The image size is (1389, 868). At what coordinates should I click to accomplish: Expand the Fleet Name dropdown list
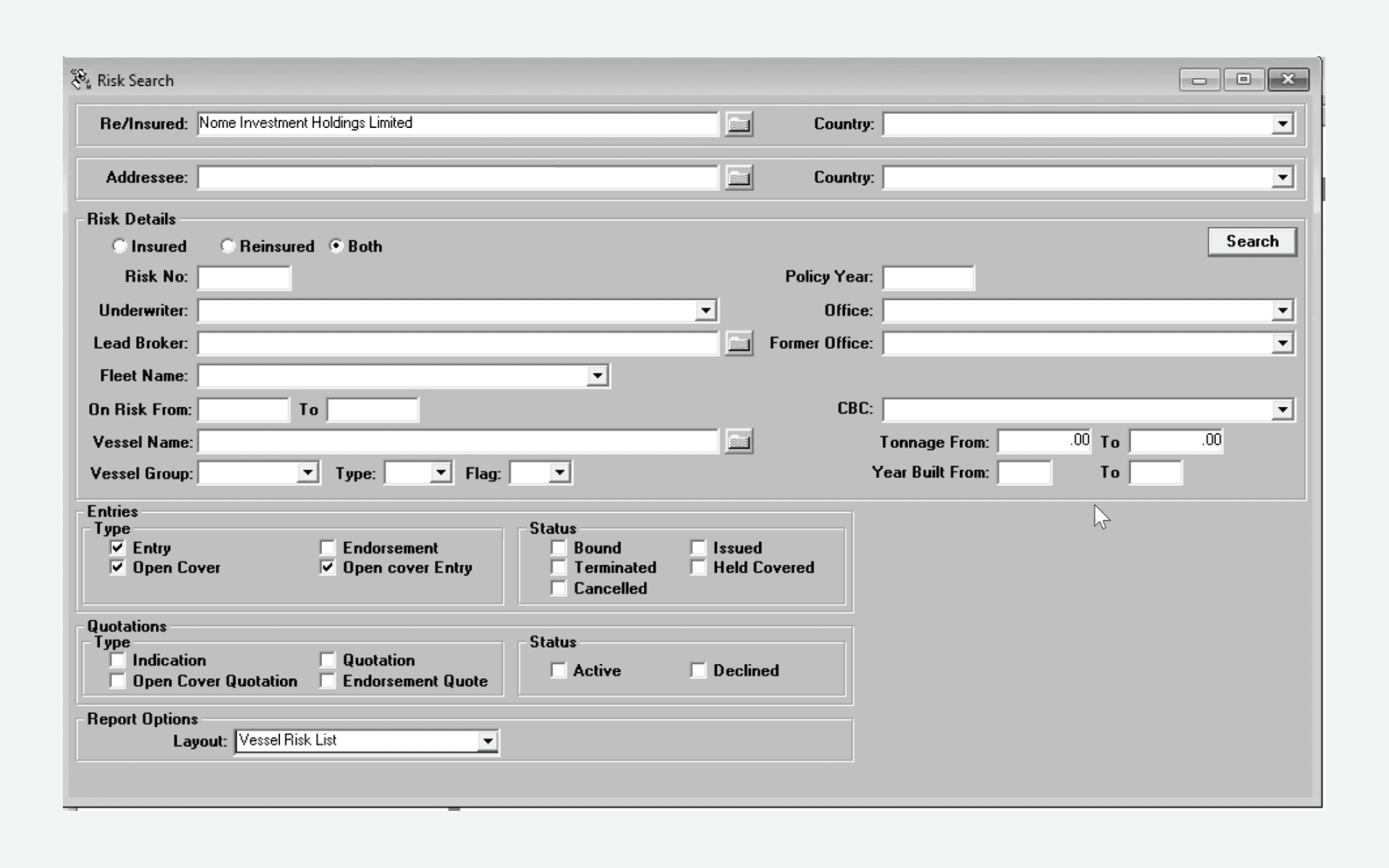point(597,376)
